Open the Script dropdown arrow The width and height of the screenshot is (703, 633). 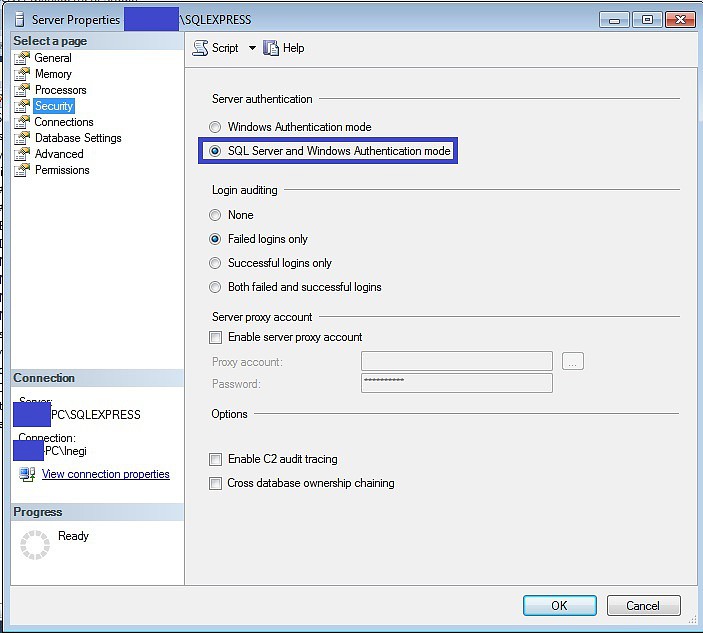pyautogui.click(x=252, y=48)
